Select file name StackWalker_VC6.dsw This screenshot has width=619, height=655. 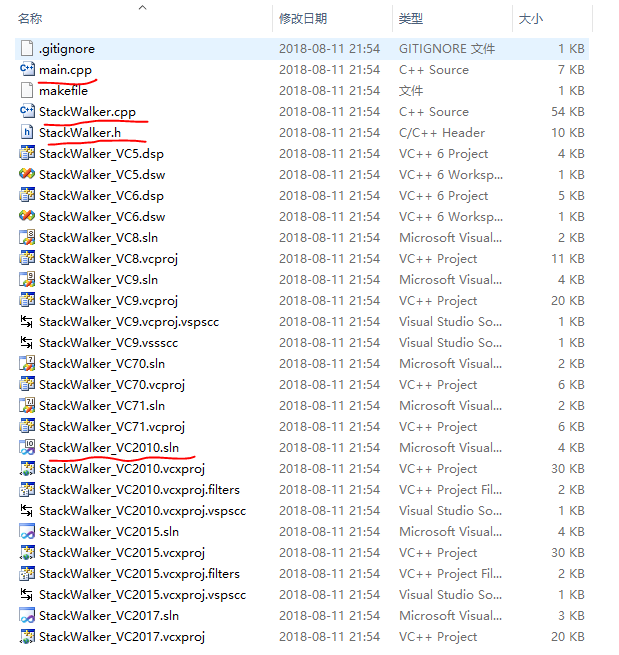tap(102, 216)
